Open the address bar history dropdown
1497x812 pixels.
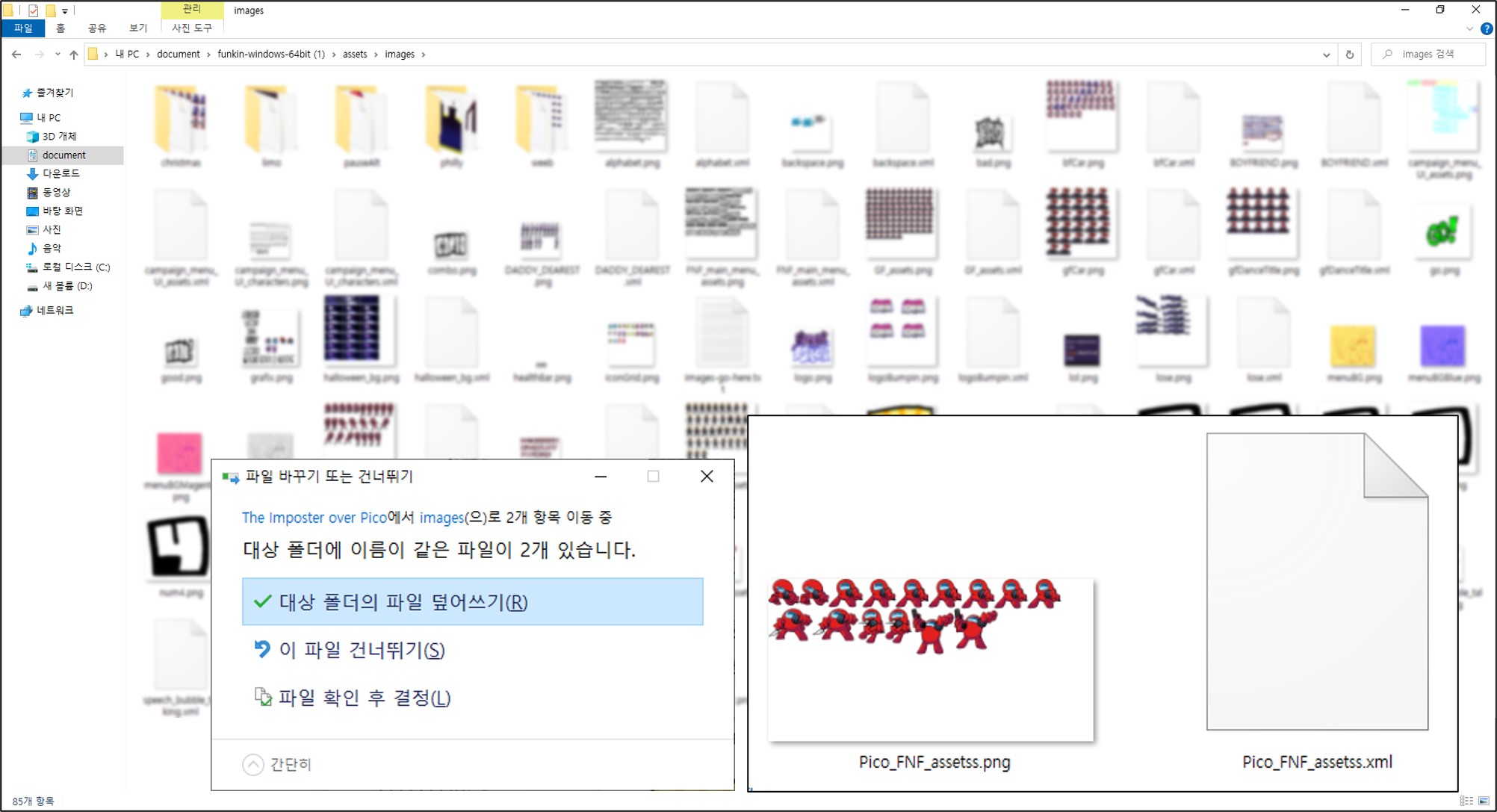1326,55
